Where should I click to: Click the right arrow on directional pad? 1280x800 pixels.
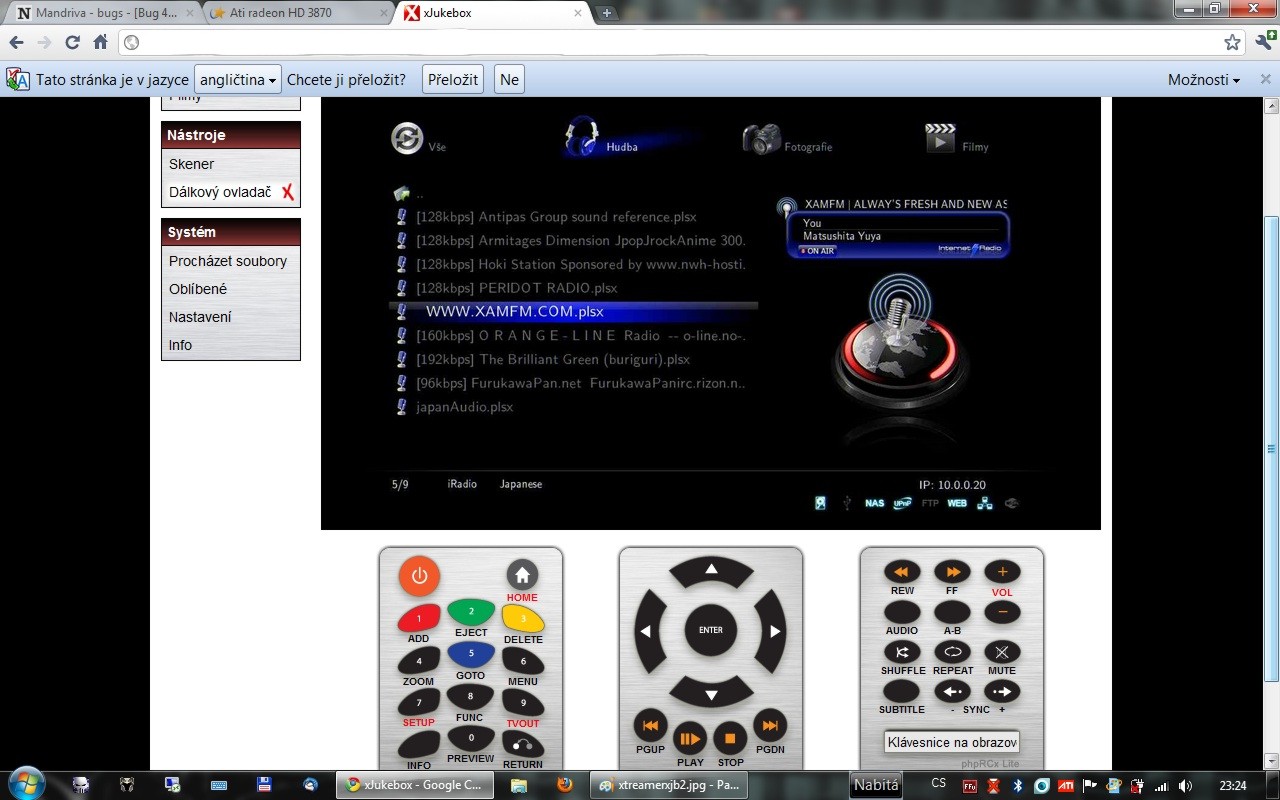[x=772, y=631]
